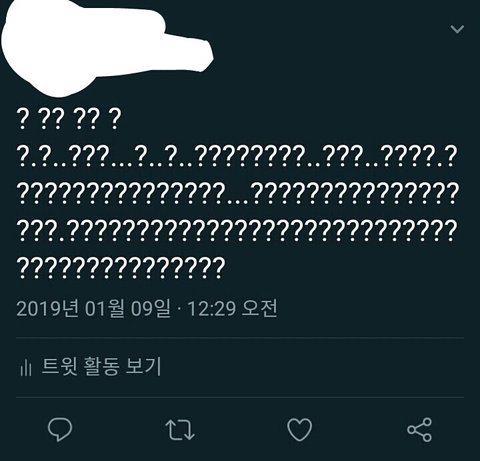
Task: Click the word 활동 in activity row
Action: (101, 366)
